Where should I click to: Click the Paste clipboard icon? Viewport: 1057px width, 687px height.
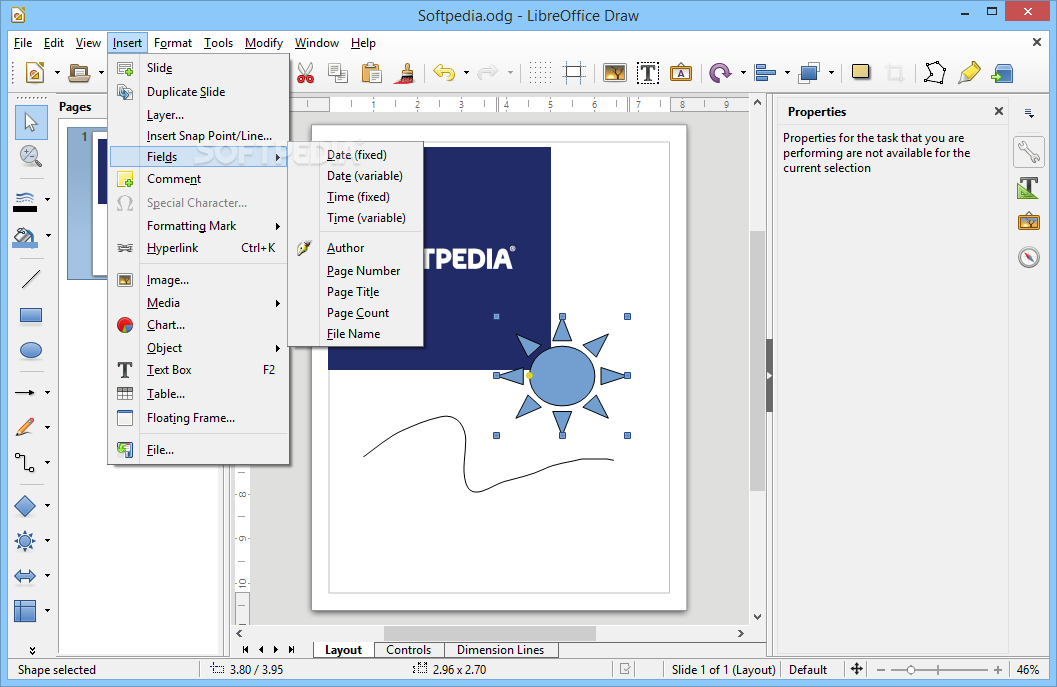(371, 73)
